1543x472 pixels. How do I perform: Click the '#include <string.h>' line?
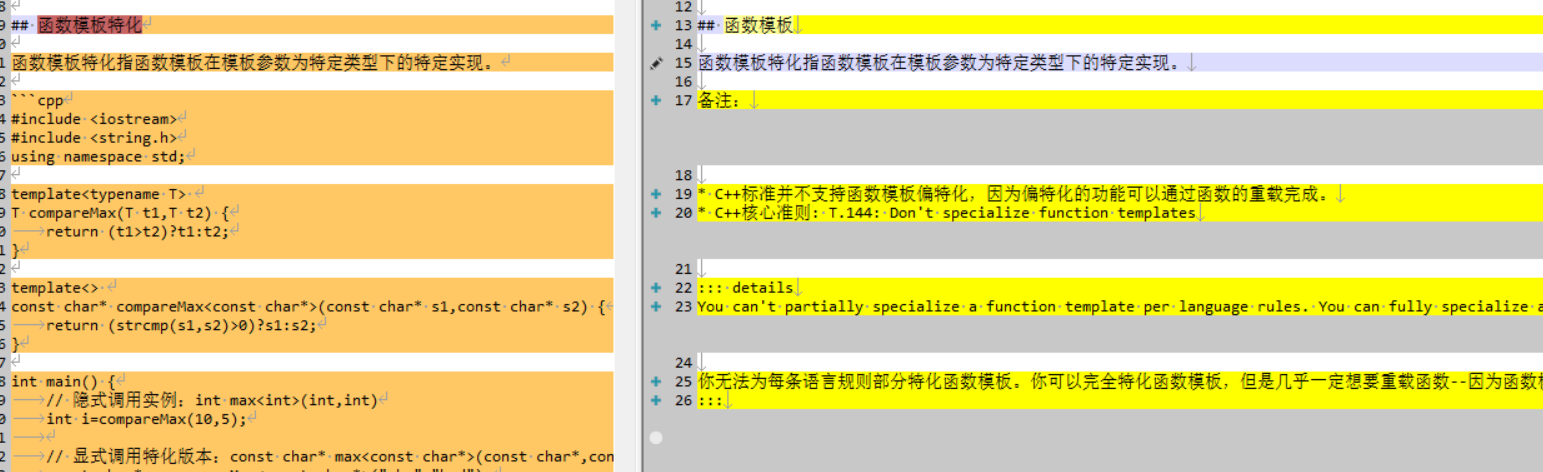point(94,138)
